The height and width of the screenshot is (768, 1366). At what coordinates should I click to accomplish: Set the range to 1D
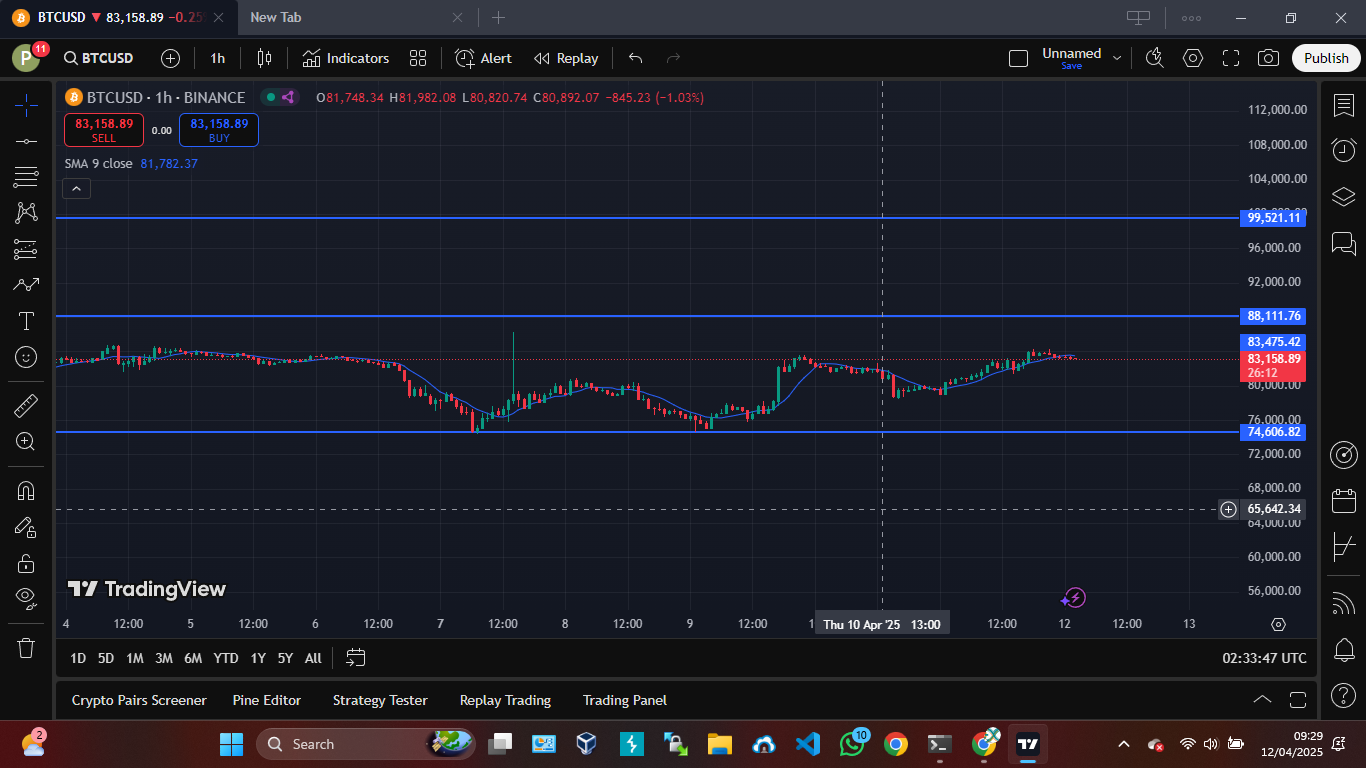click(78, 658)
